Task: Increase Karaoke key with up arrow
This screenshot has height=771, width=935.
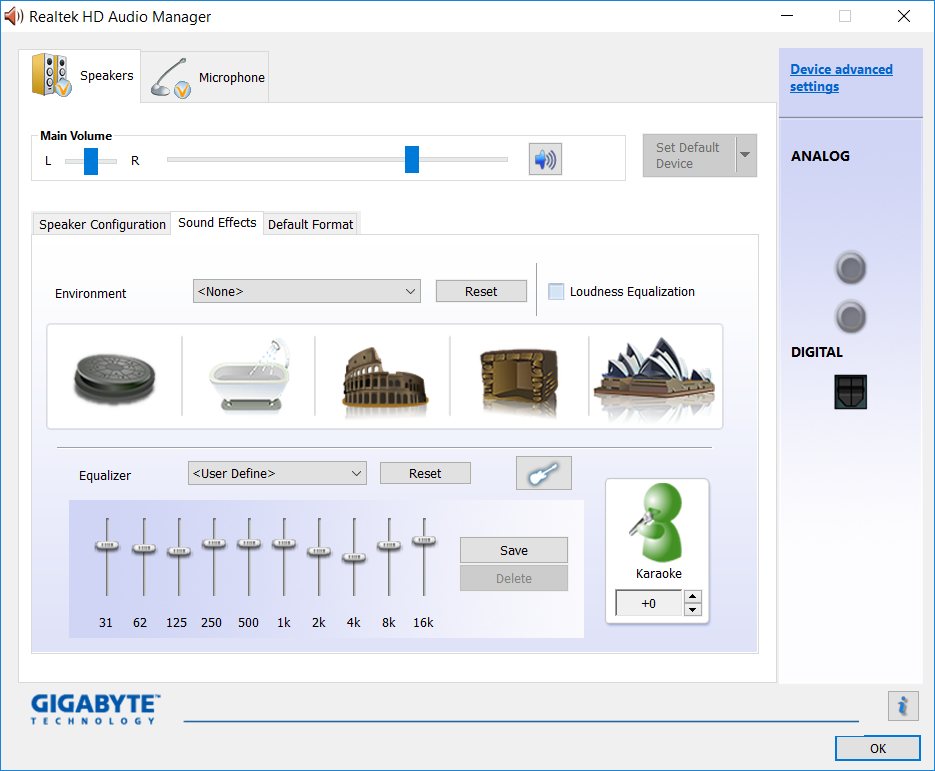Action: [692, 596]
